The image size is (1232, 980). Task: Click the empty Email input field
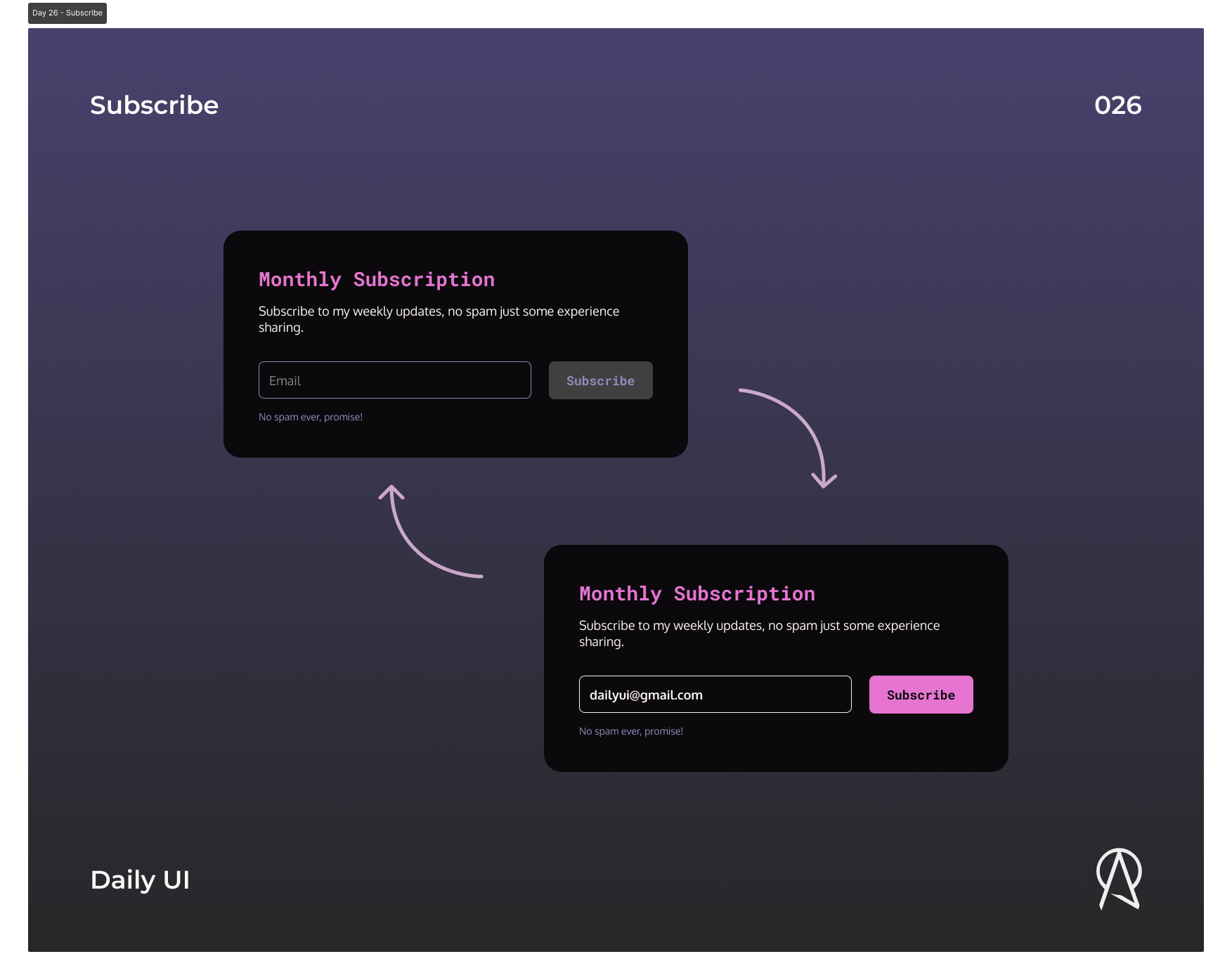(394, 380)
